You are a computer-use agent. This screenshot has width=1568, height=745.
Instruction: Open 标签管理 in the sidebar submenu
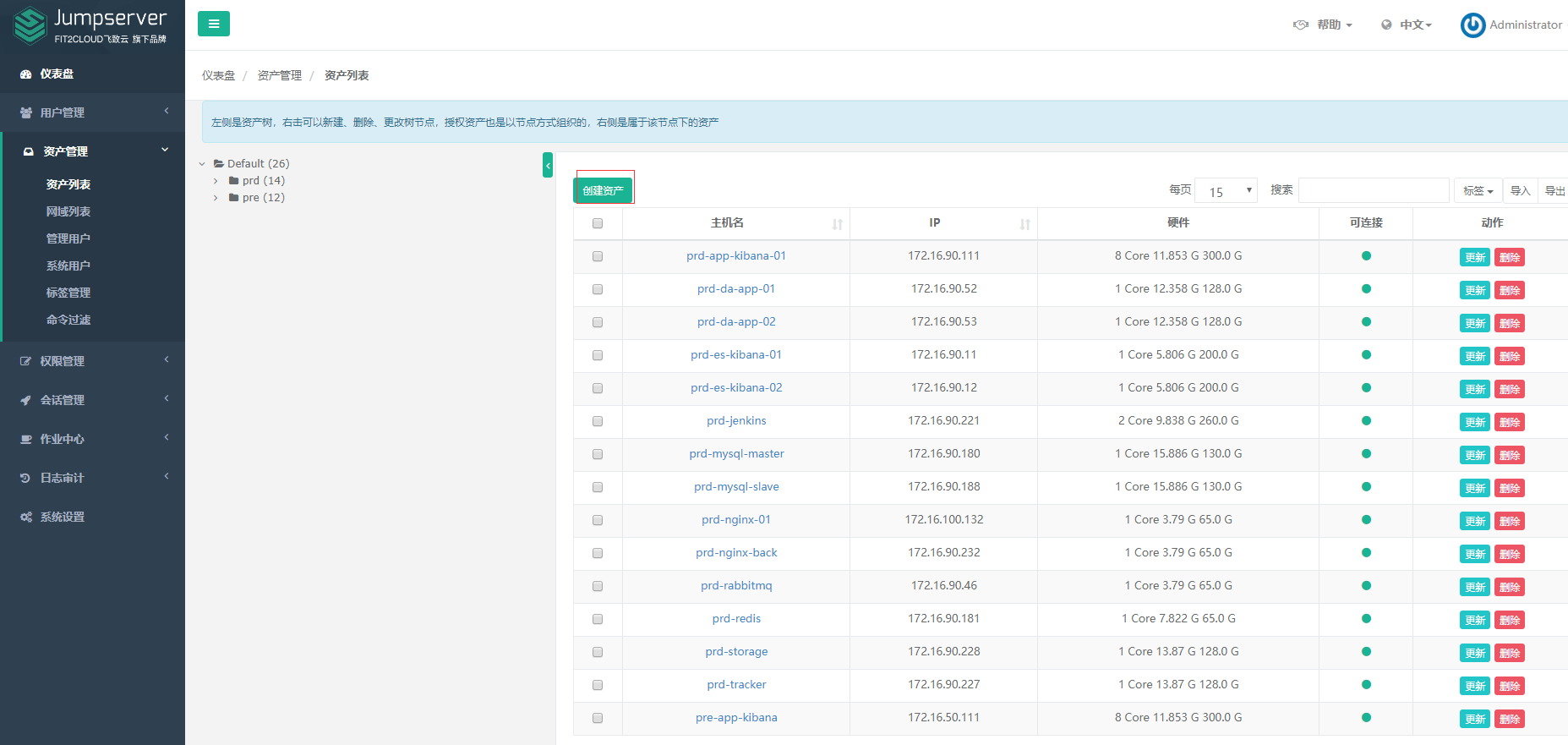tap(68, 293)
